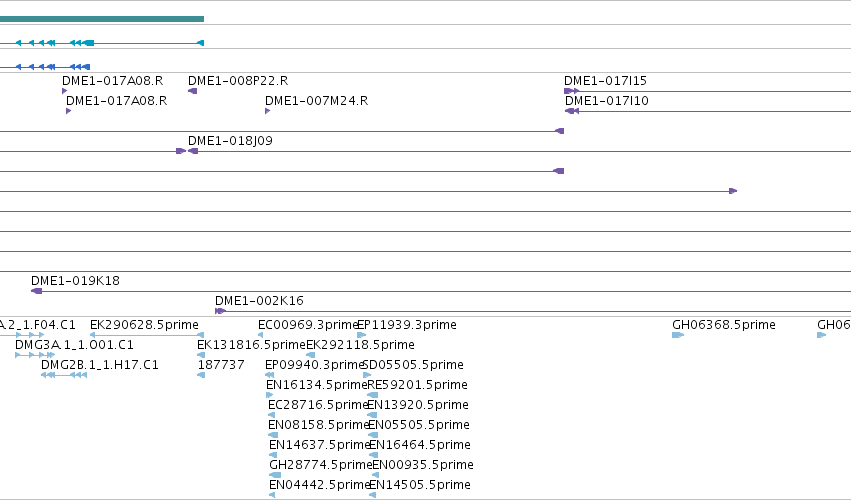
Task: Click the DMG2B.1_1.H17.C1 glyph arrows
Action: (x=64, y=375)
